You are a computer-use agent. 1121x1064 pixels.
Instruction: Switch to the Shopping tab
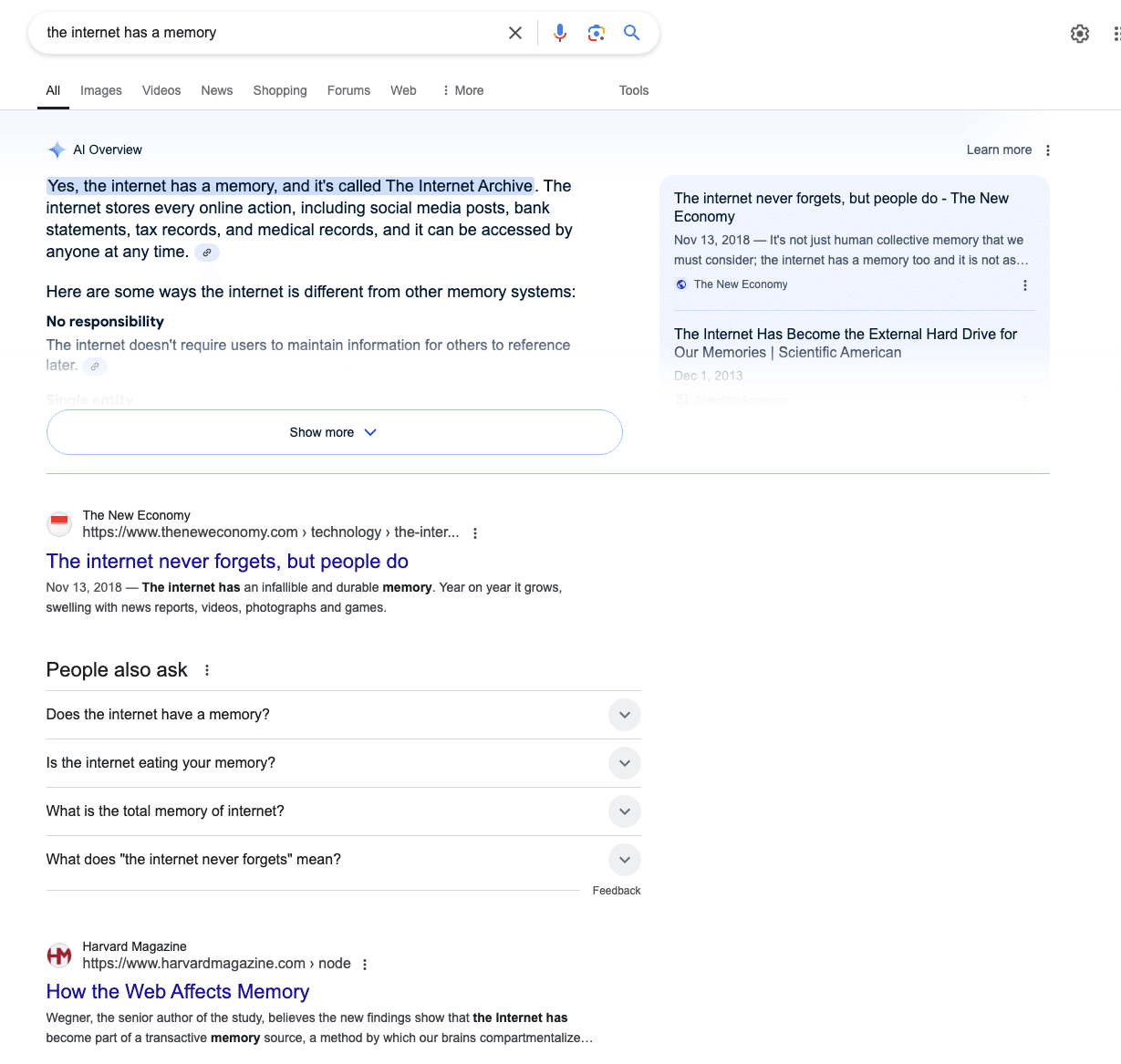tap(280, 90)
